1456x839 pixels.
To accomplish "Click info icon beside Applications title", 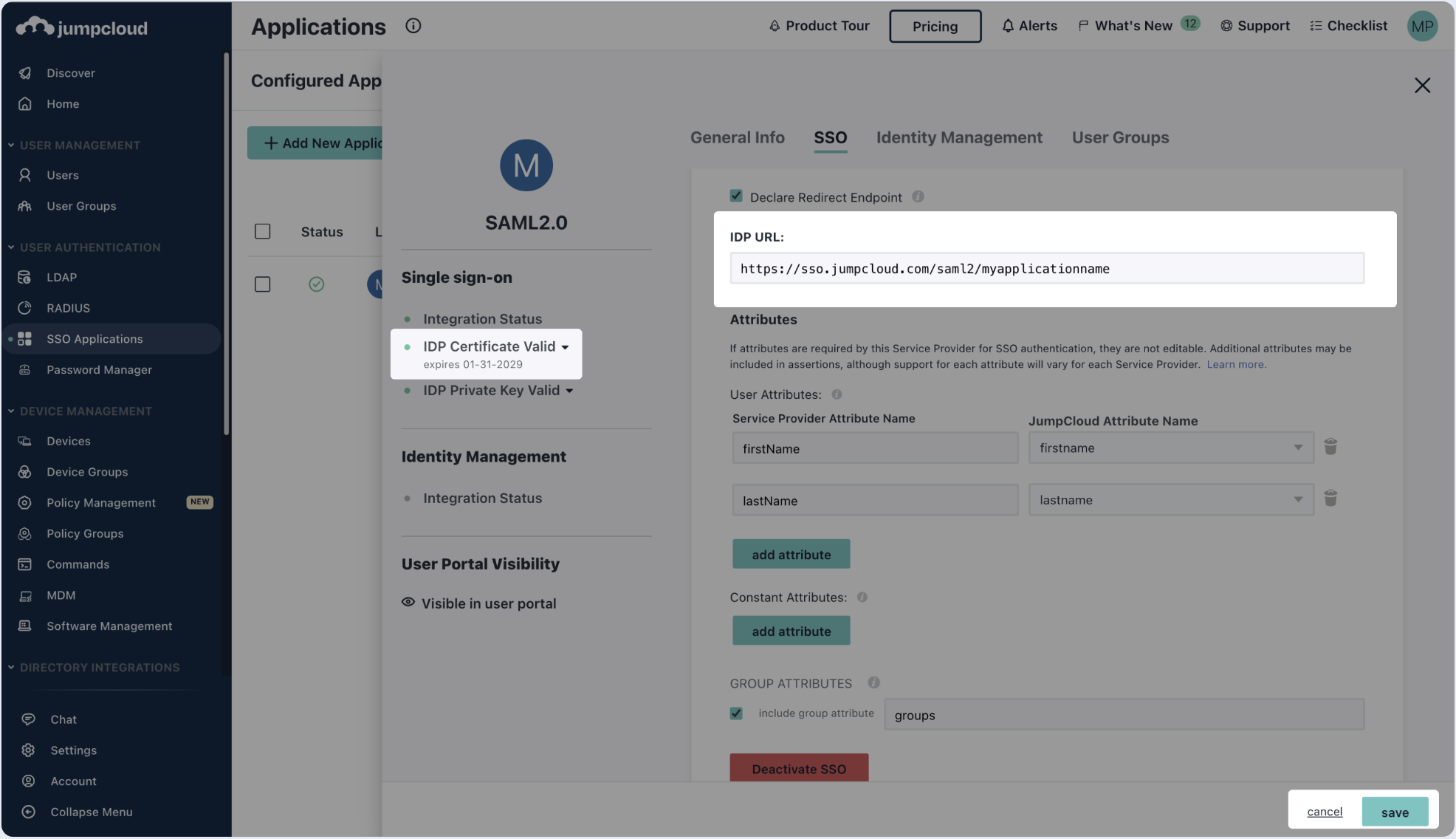I will (x=413, y=26).
